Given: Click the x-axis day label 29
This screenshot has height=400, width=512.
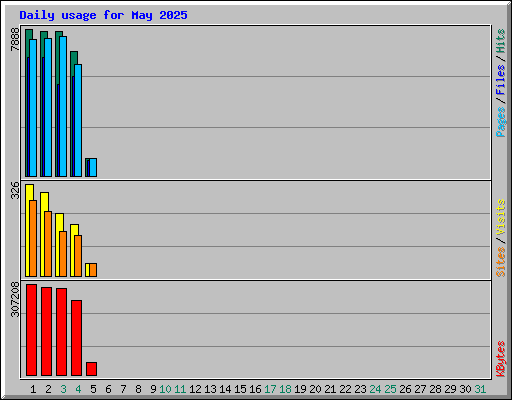Looking at the screenshot, I should [x=450, y=389].
